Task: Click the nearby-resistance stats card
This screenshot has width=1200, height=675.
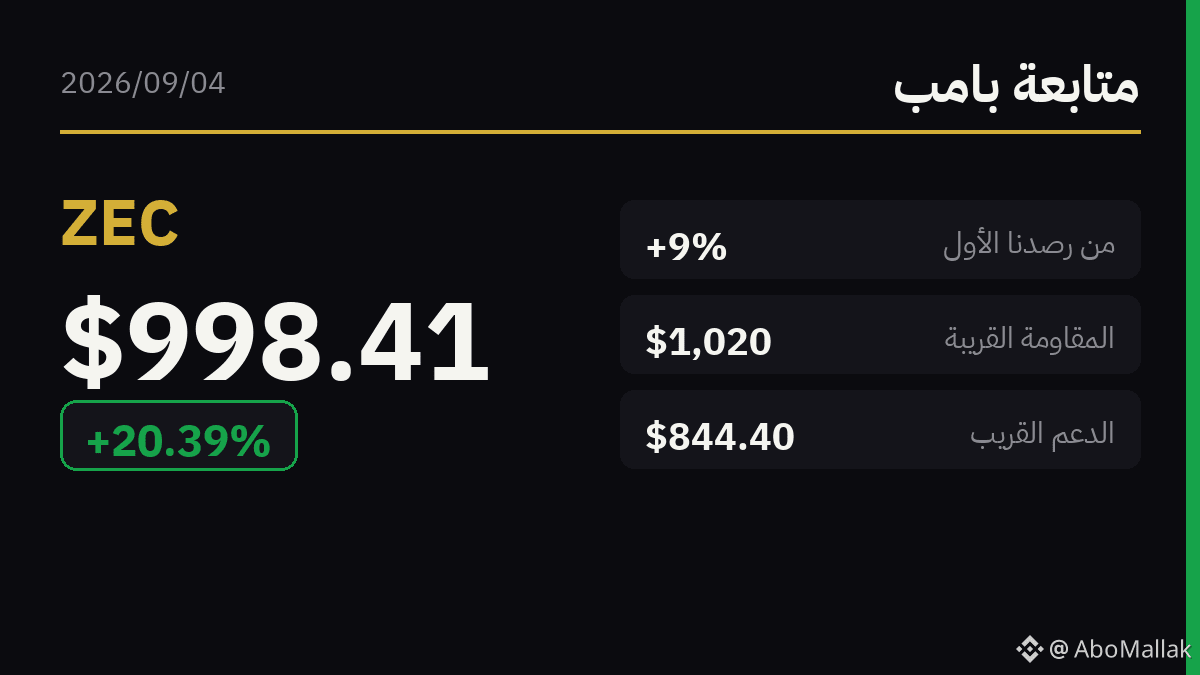Action: coord(880,335)
